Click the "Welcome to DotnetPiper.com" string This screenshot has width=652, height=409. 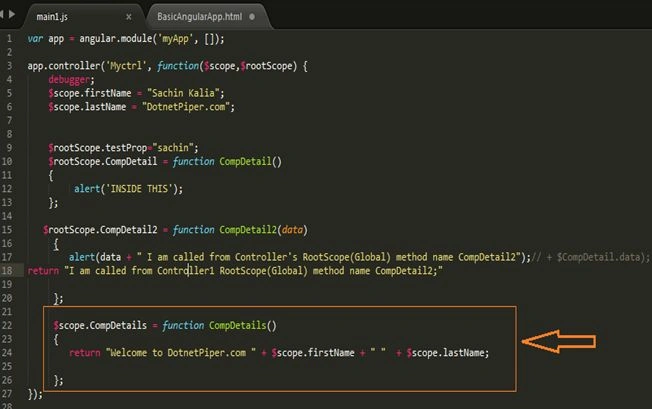180,353
